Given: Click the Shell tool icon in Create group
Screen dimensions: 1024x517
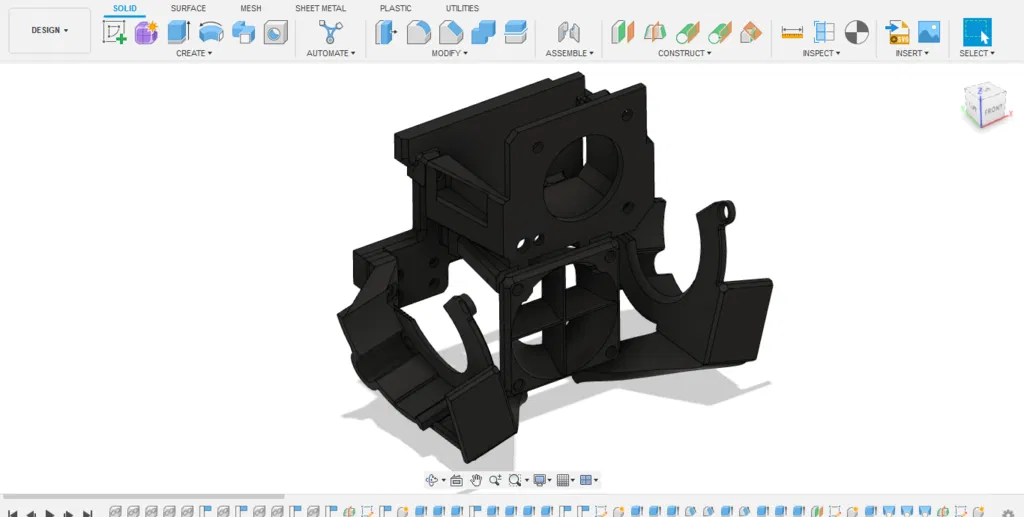Looking at the screenshot, I should tap(276, 32).
